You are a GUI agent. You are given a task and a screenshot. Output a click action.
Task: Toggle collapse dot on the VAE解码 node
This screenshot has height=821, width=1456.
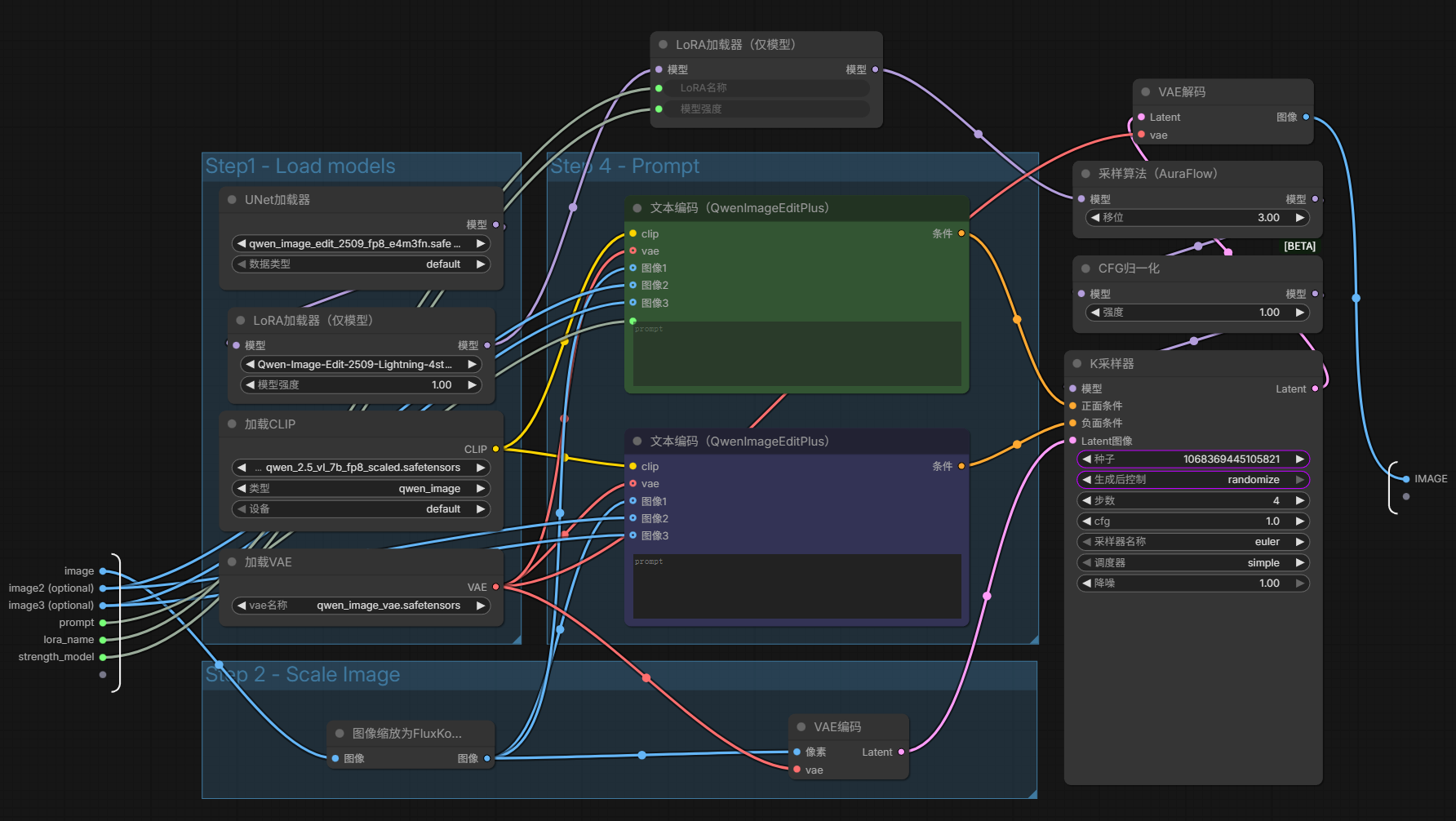tap(1146, 92)
